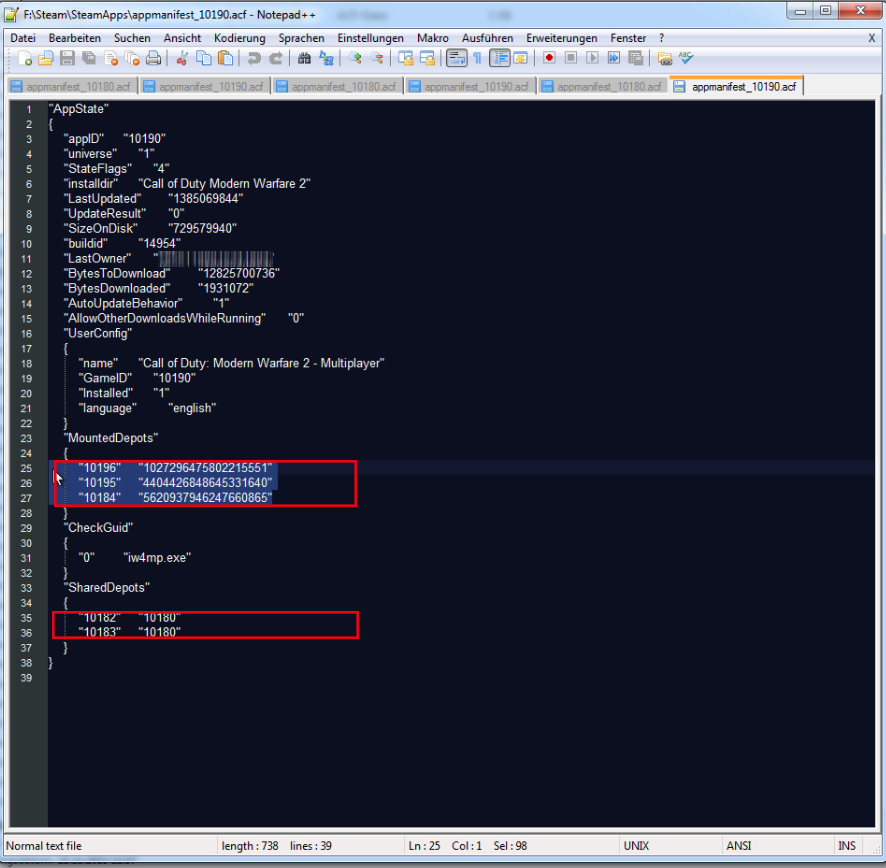The height and width of the screenshot is (868, 886).
Task: Click the "10183" depot entry line
Action: (x=130, y=632)
